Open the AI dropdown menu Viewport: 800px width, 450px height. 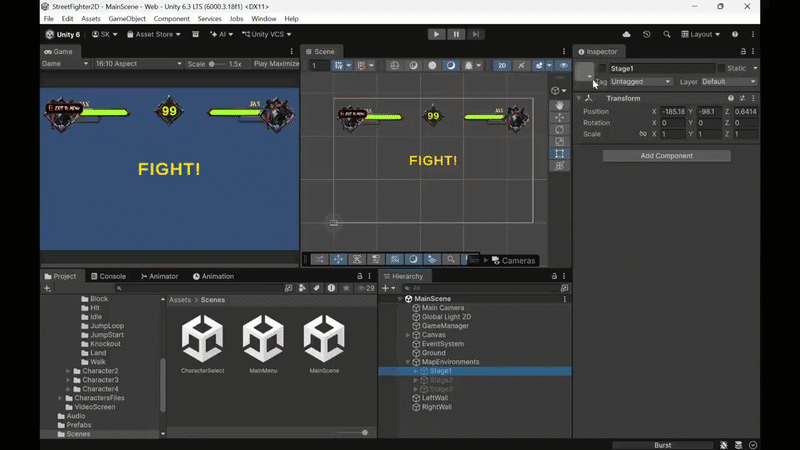point(221,34)
